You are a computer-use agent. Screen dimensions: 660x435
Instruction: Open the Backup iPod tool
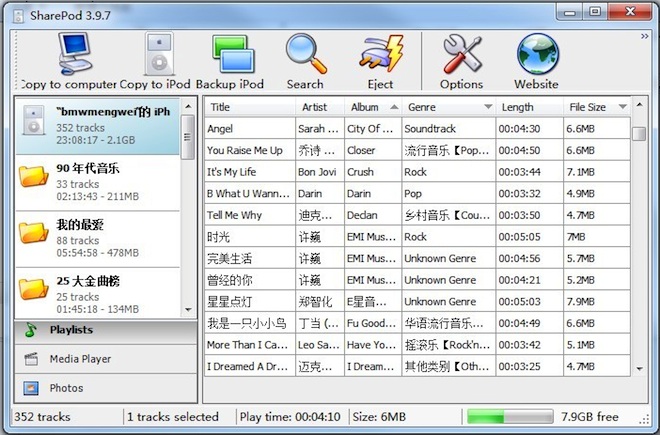click(x=233, y=55)
